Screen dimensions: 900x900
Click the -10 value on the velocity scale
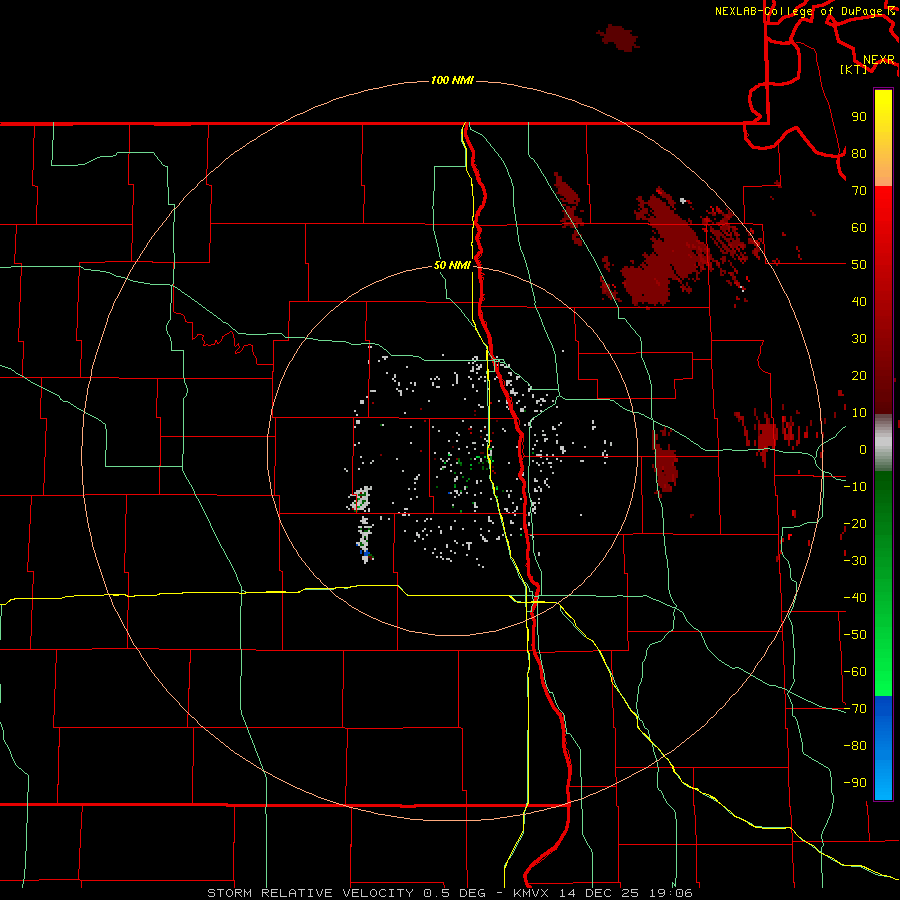point(855,487)
